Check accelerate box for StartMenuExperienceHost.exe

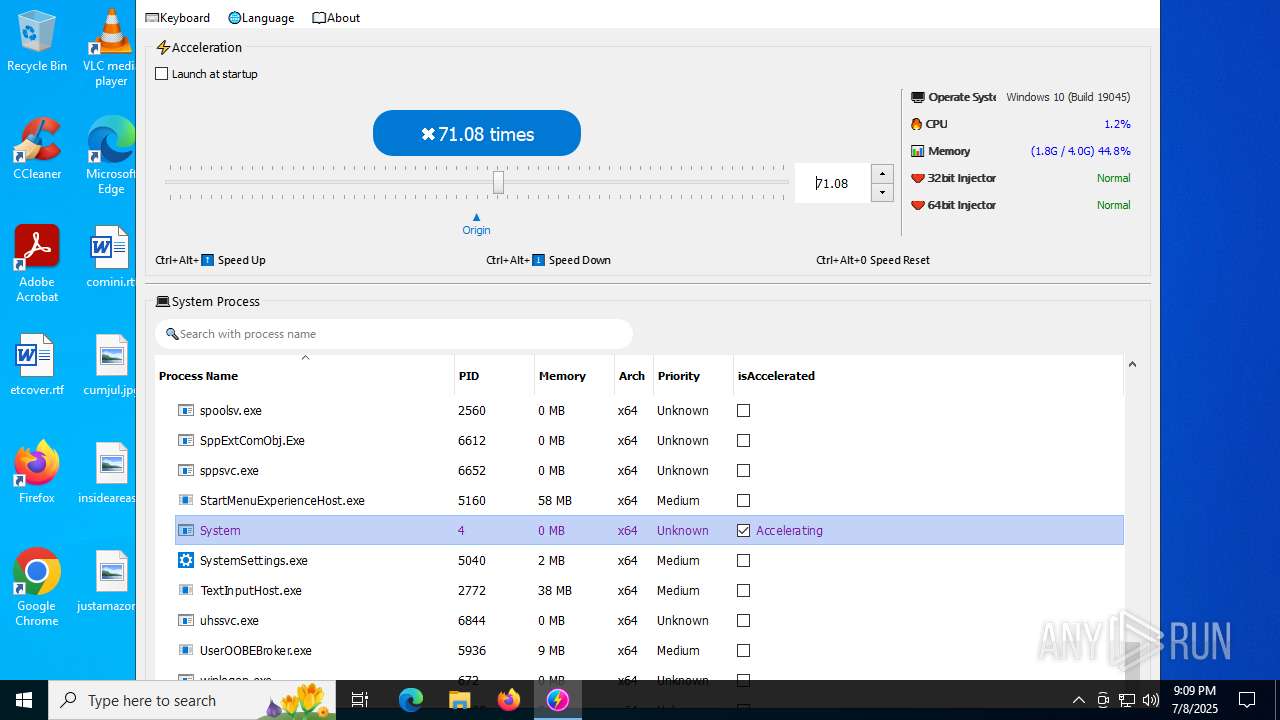coord(743,501)
